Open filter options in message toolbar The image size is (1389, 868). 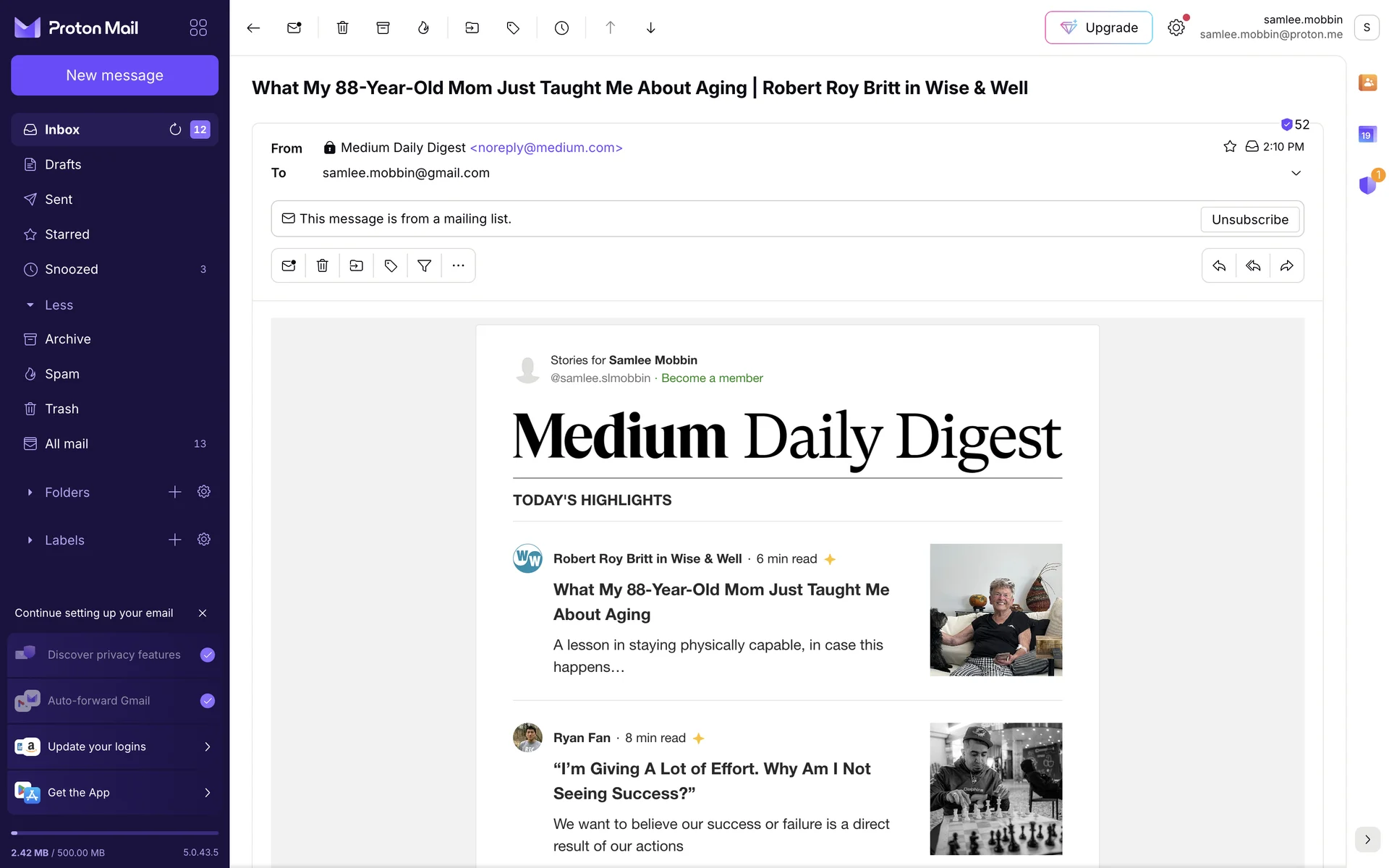[x=425, y=265]
